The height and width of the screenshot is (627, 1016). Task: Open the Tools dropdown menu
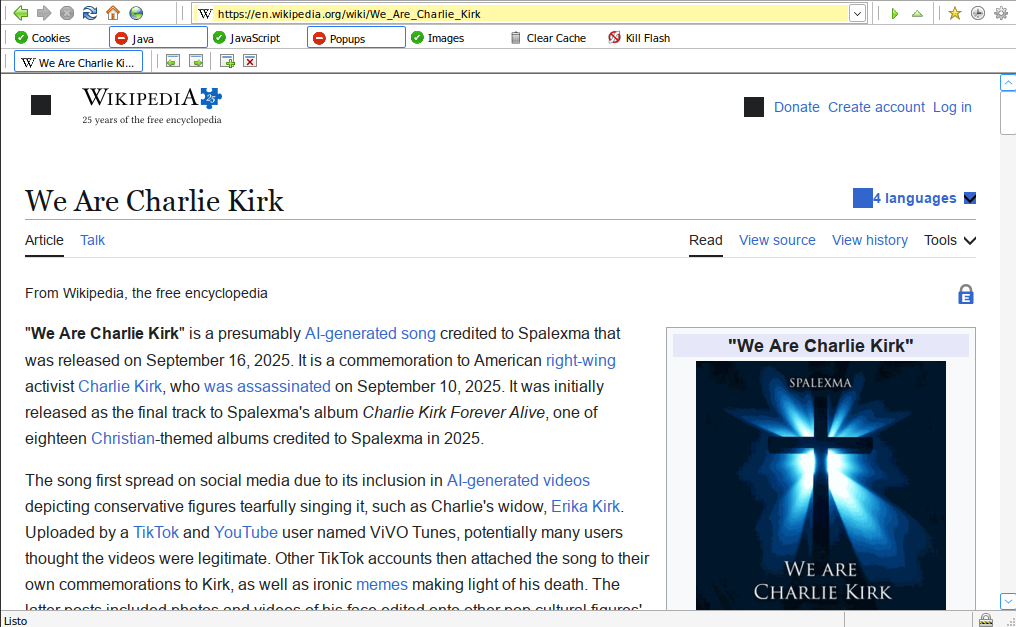point(949,240)
